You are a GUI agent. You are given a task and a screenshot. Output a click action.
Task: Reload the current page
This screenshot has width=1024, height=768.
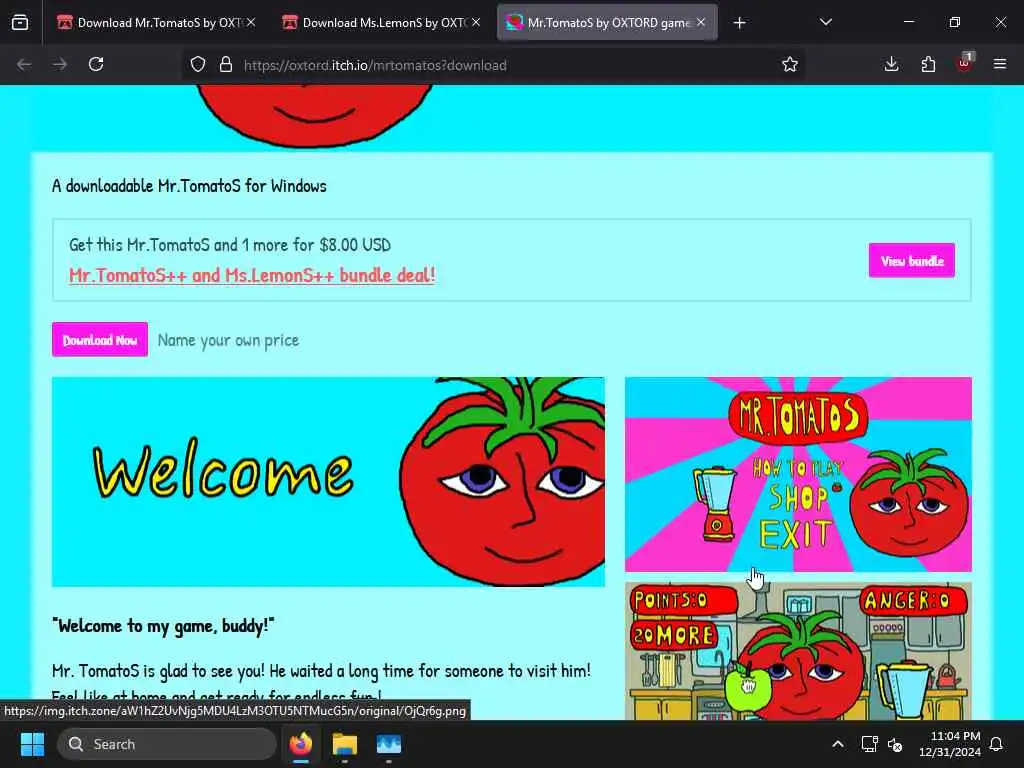click(x=96, y=65)
